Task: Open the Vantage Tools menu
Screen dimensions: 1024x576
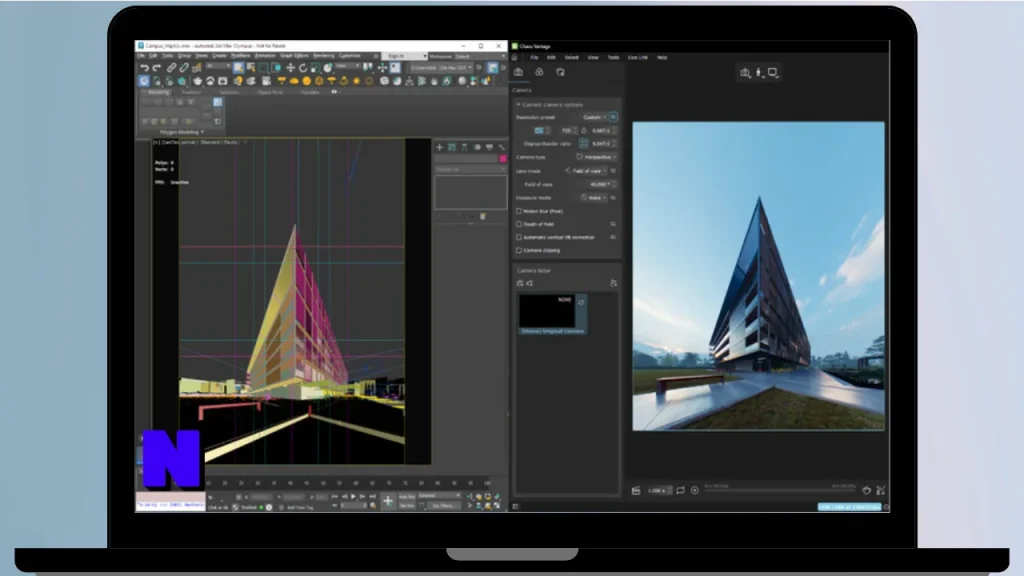Action: click(x=613, y=57)
